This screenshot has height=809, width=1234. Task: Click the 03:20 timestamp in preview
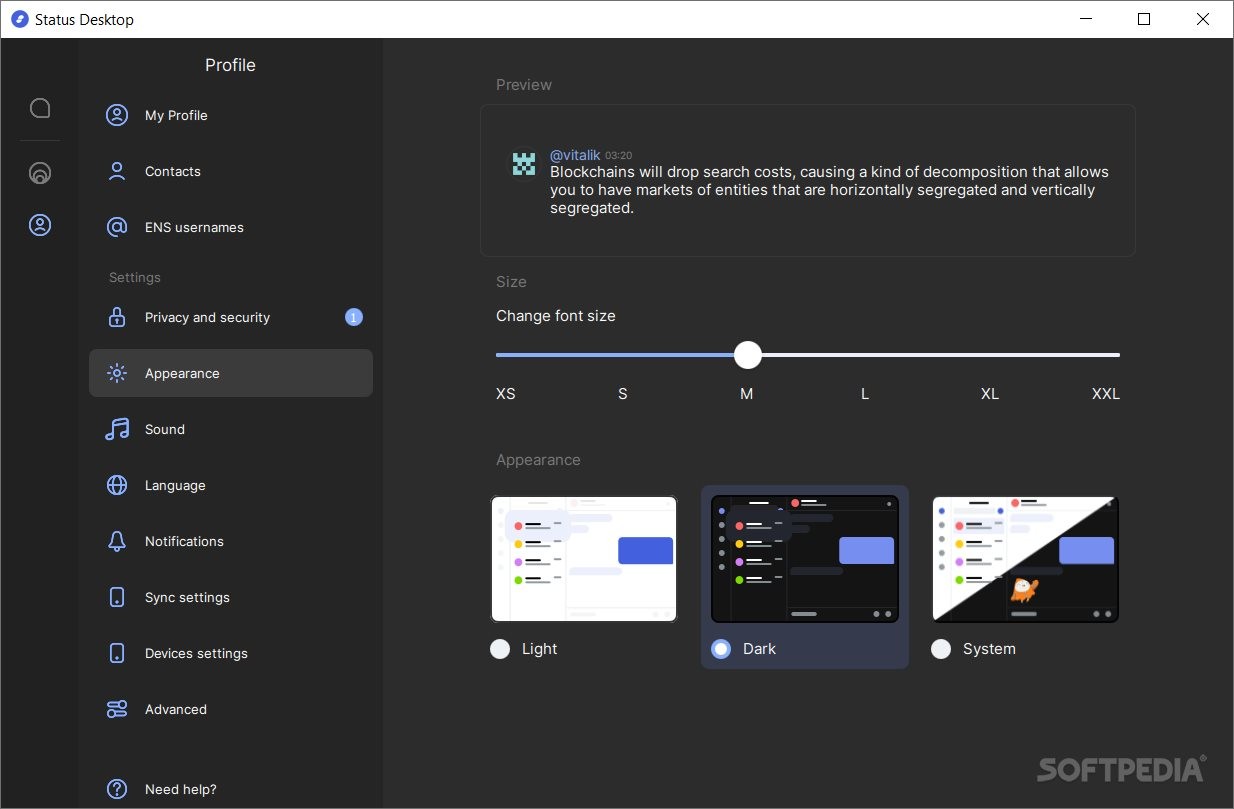pos(619,156)
